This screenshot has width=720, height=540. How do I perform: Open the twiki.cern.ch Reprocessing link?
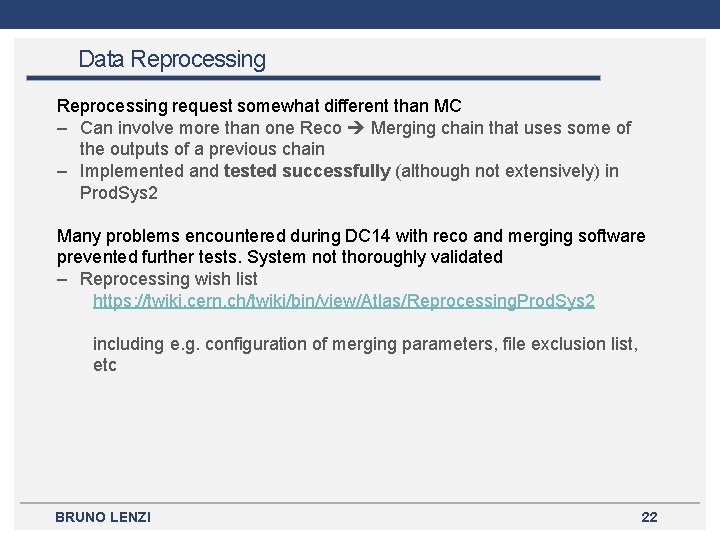click(x=343, y=301)
